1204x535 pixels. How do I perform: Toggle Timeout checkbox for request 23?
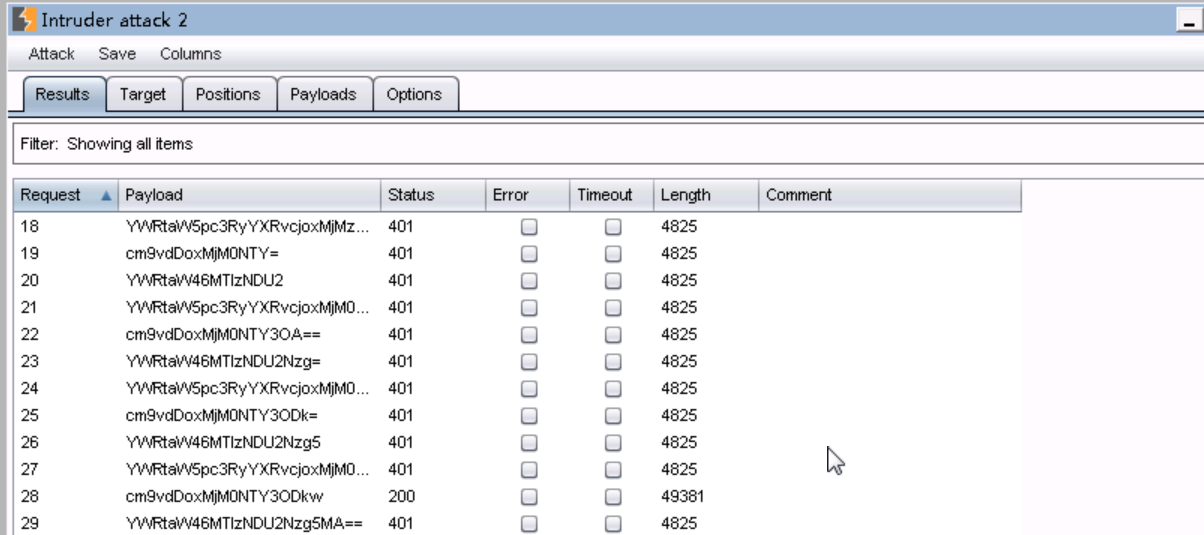[613, 362]
